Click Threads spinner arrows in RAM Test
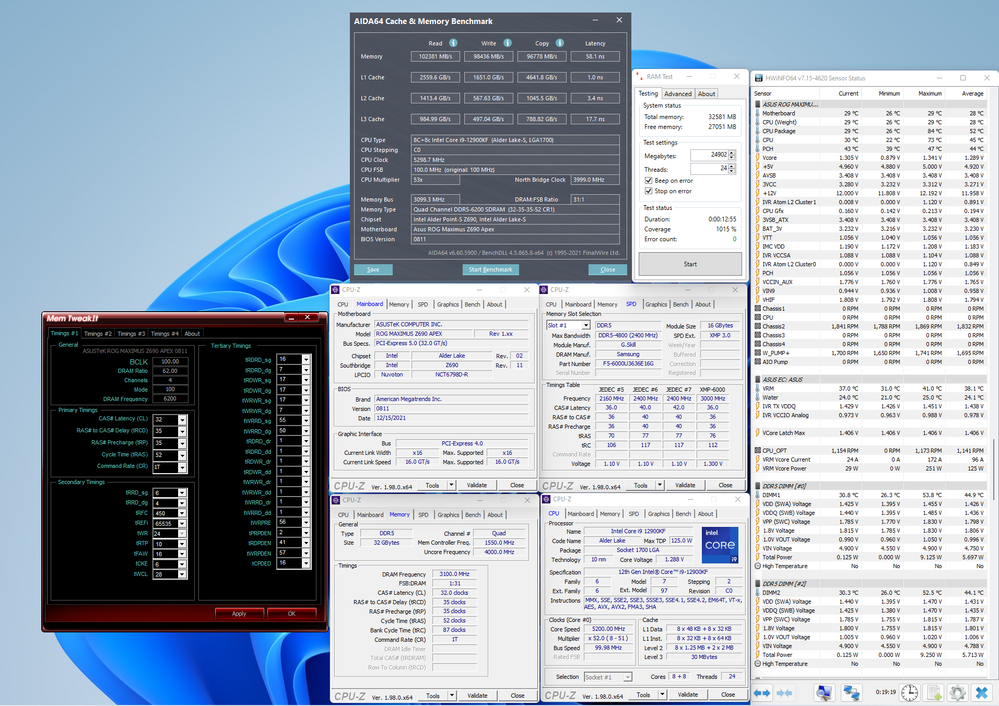The width and height of the screenshot is (999, 706). tap(731, 169)
